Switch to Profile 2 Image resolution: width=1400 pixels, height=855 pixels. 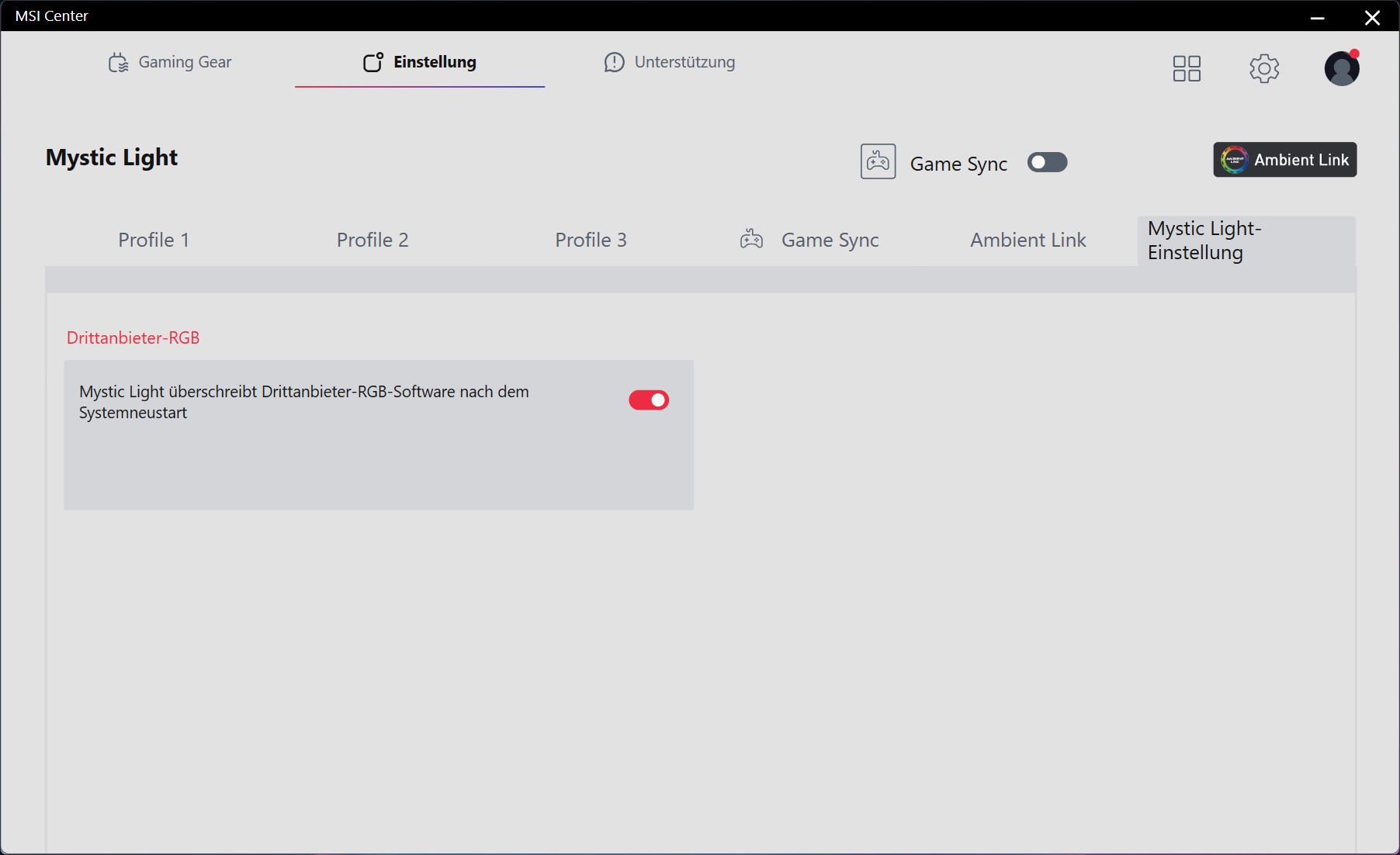point(373,241)
